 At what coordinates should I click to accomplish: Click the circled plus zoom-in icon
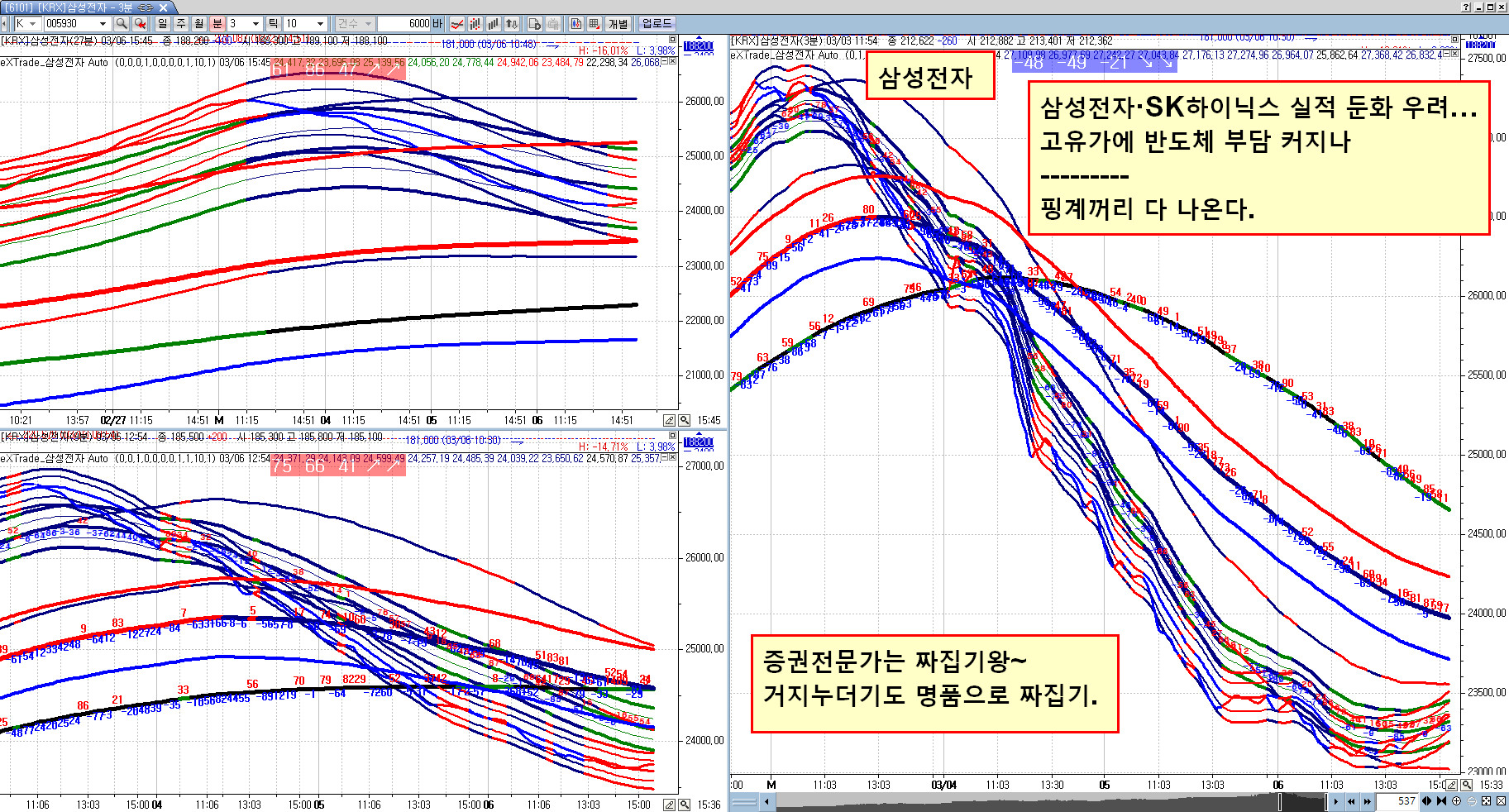1456,801
